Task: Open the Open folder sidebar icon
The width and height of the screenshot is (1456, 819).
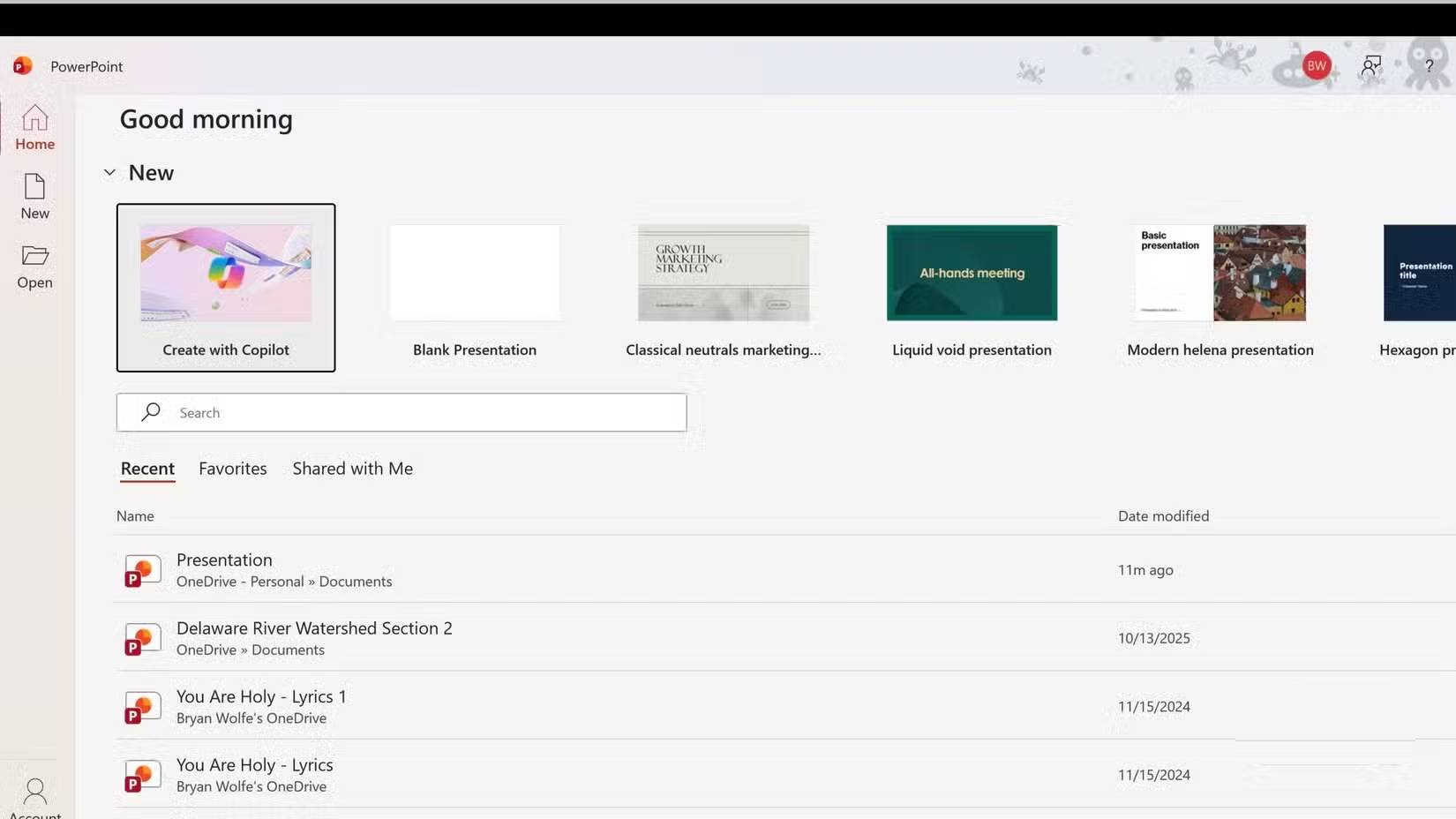Action: pyautogui.click(x=34, y=255)
